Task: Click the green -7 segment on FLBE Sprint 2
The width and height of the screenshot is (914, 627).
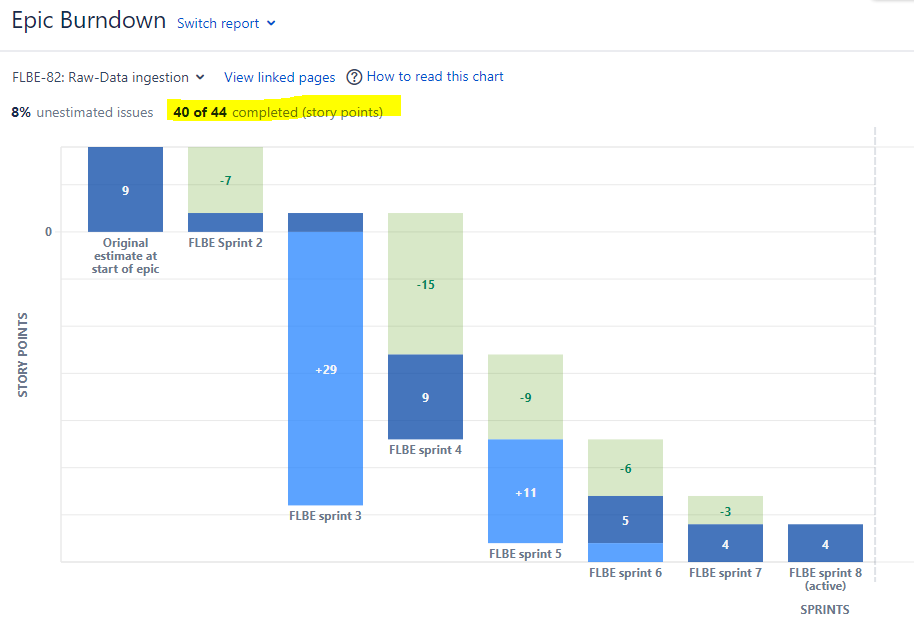Action: pos(224,181)
